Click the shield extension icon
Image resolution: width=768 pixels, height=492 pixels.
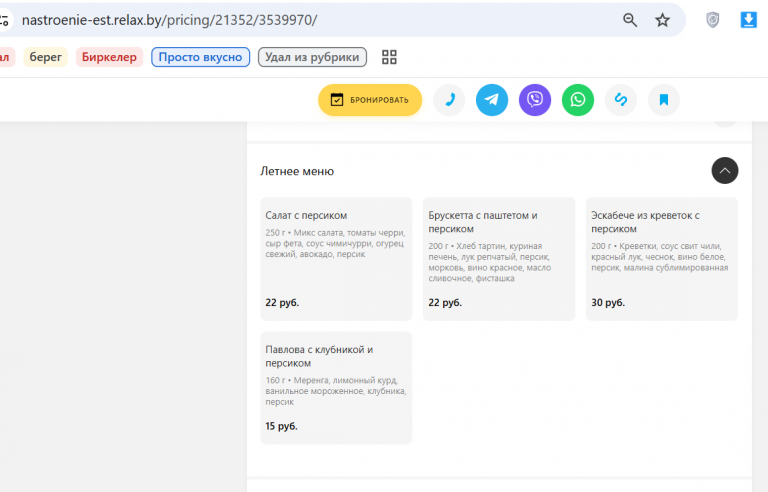(713, 20)
